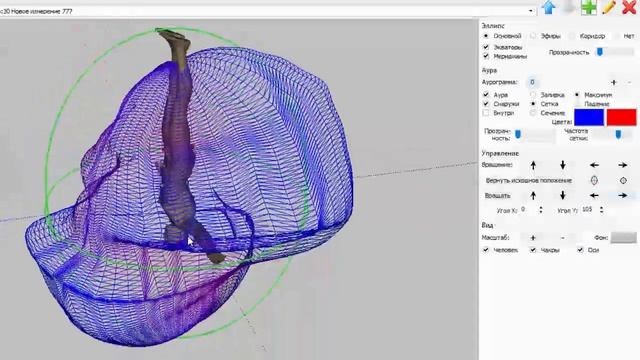Toggle the Экваторы checkbox
This screenshot has width=640, height=360.
pos(486,47)
